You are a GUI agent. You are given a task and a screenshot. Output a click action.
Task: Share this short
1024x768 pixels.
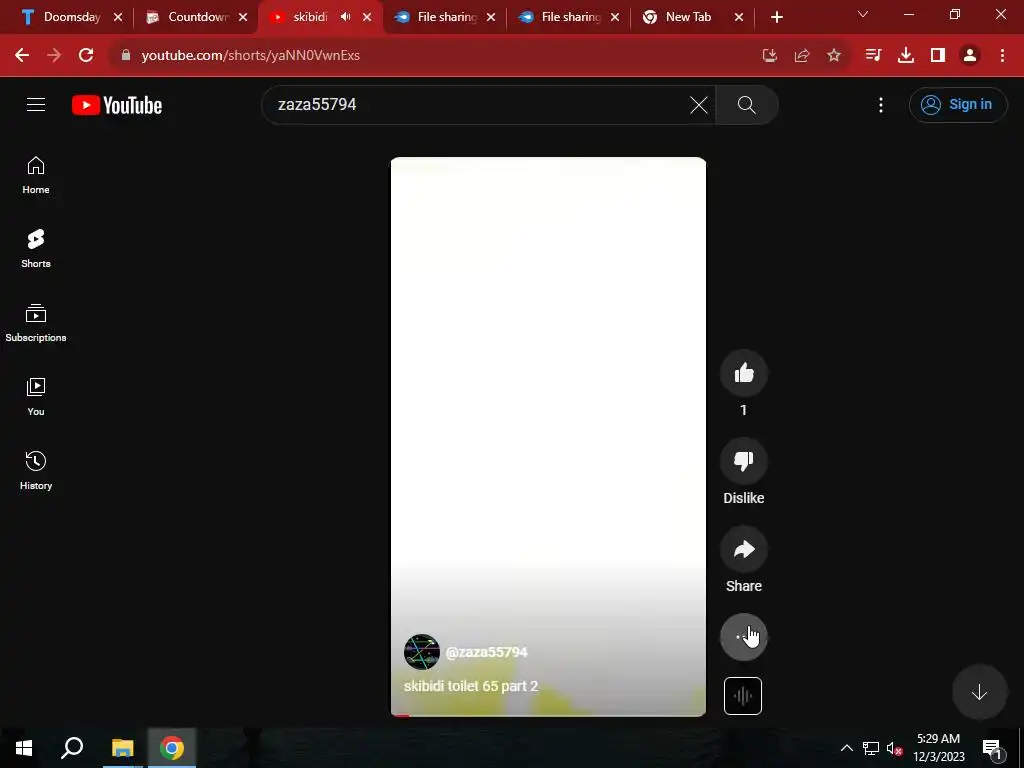[x=744, y=549]
